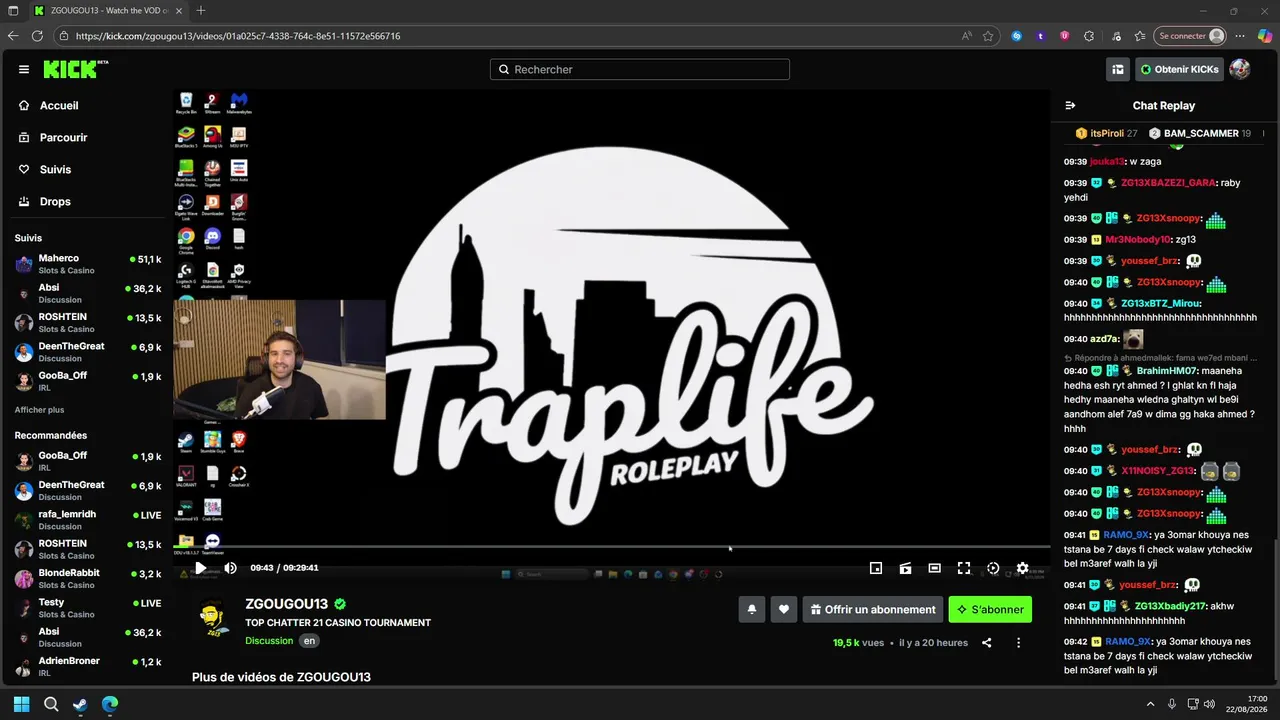Click ZGOUGOU13 channel name
This screenshot has width=1280, height=720.
coord(287,604)
